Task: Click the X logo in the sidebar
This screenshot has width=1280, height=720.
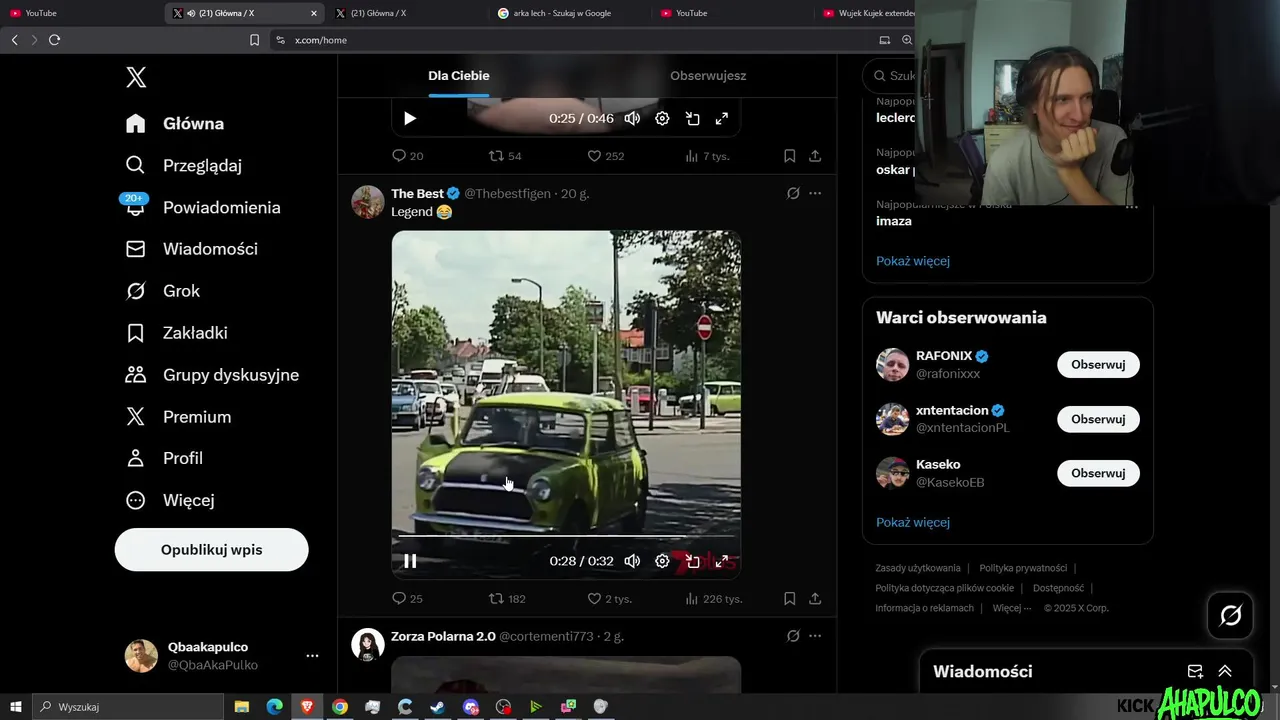Action: coord(136,77)
